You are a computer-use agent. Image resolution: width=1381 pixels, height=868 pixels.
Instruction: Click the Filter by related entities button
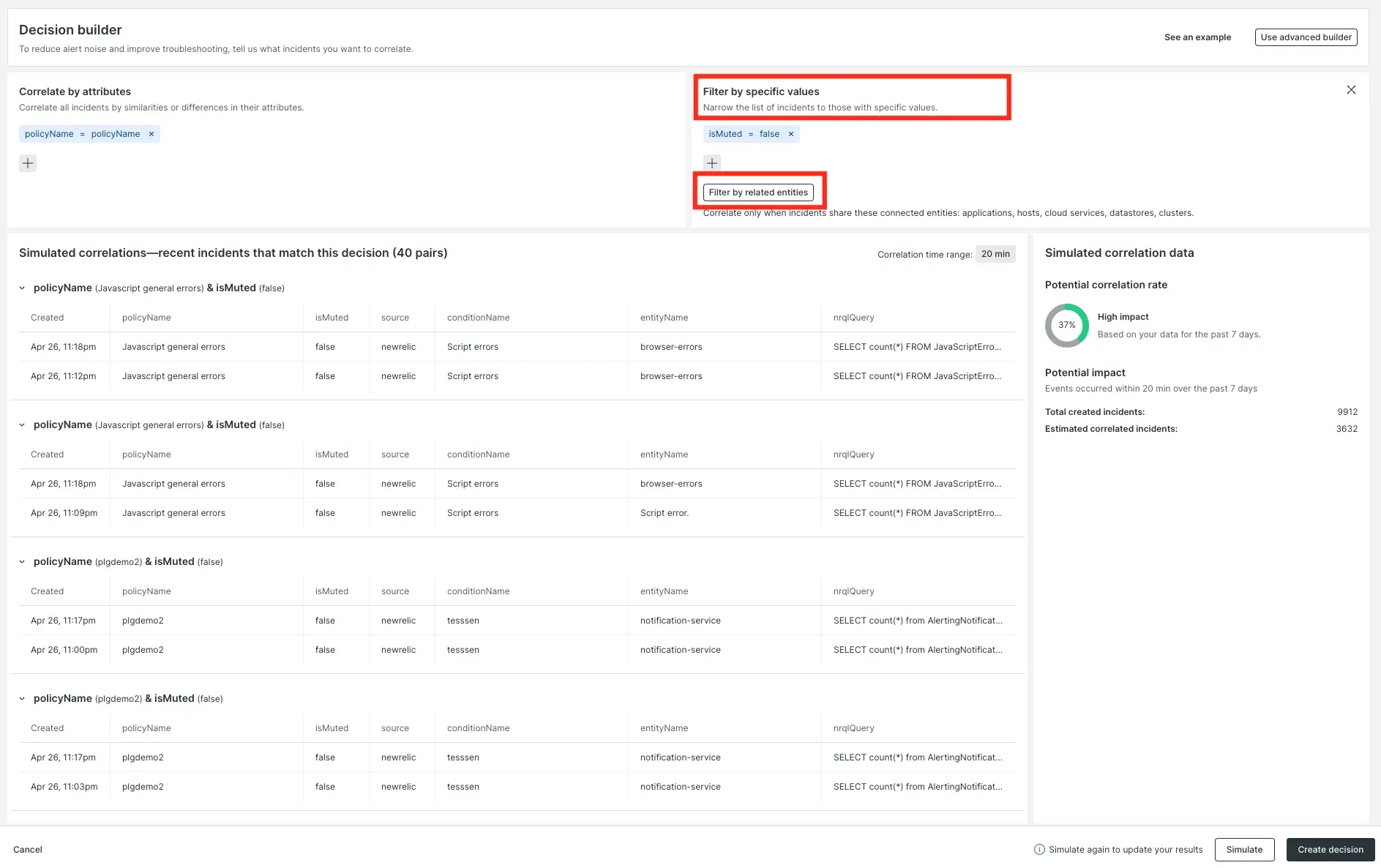click(x=758, y=192)
